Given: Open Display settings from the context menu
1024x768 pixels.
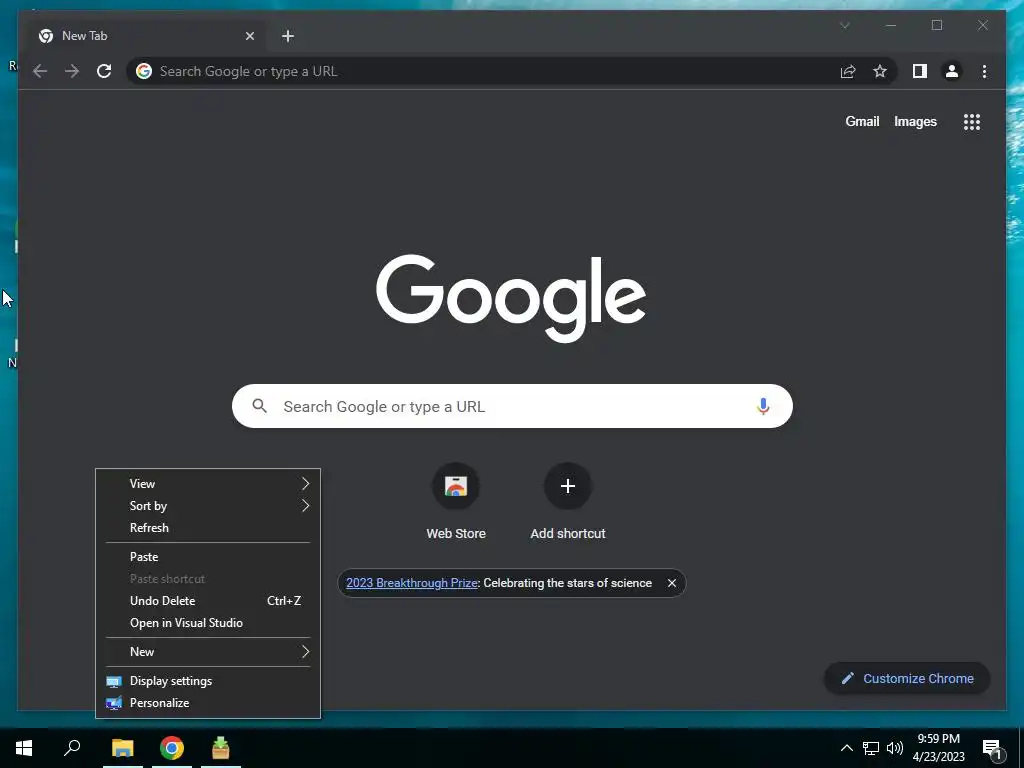Looking at the screenshot, I should click(x=208, y=681).
